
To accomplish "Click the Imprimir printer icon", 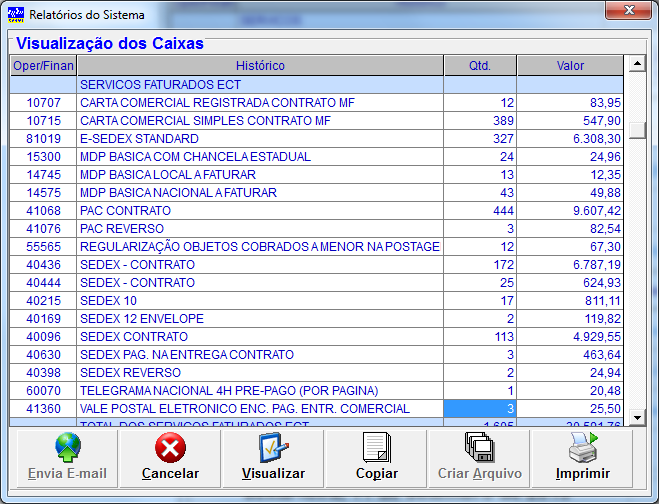I will coord(583,448).
